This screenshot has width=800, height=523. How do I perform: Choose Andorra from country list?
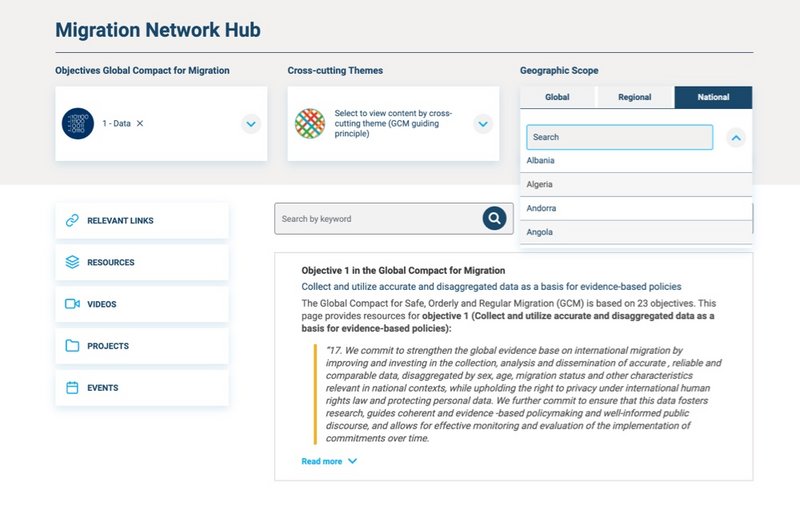pos(636,208)
